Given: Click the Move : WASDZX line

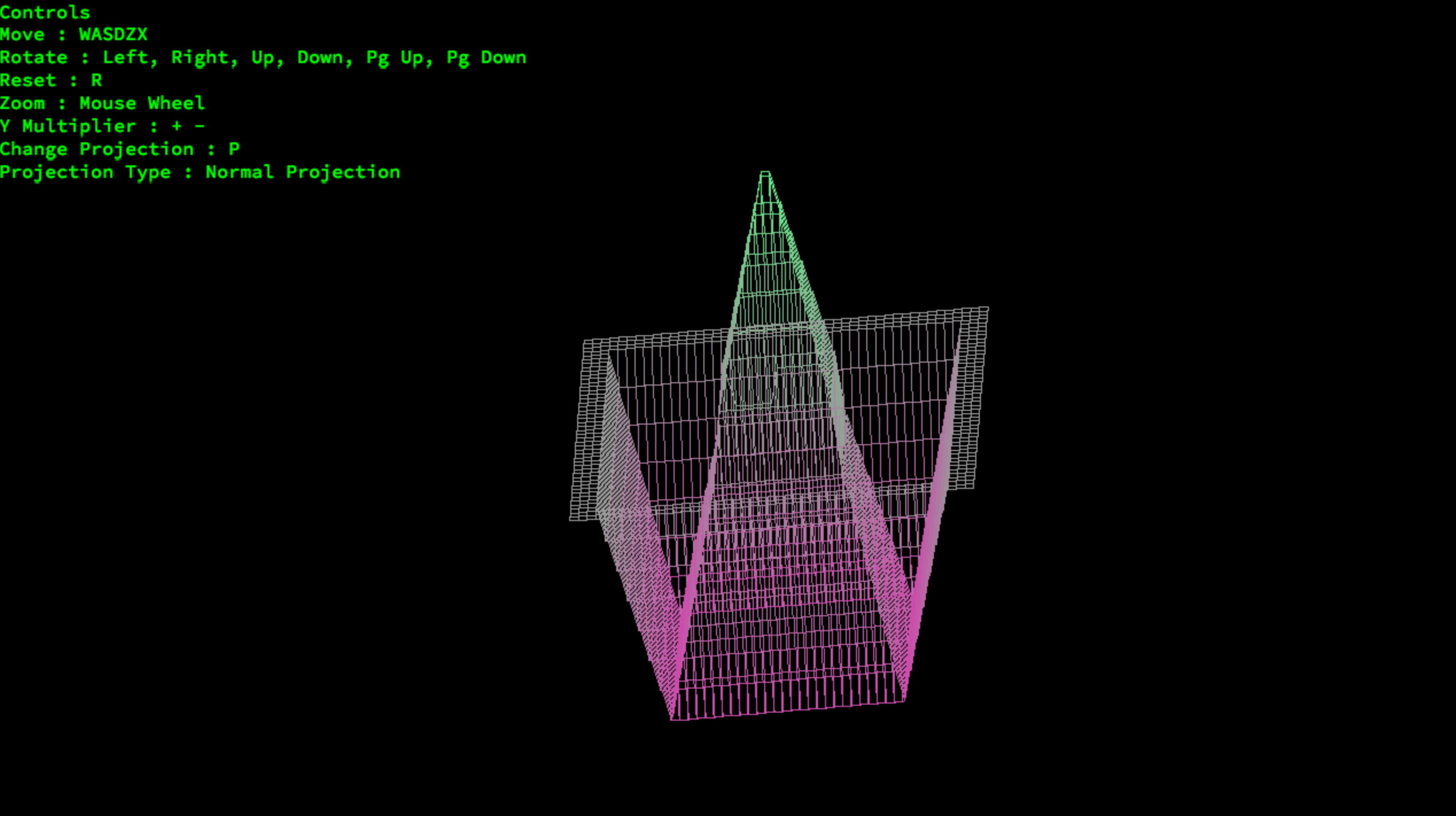Looking at the screenshot, I should (73, 34).
